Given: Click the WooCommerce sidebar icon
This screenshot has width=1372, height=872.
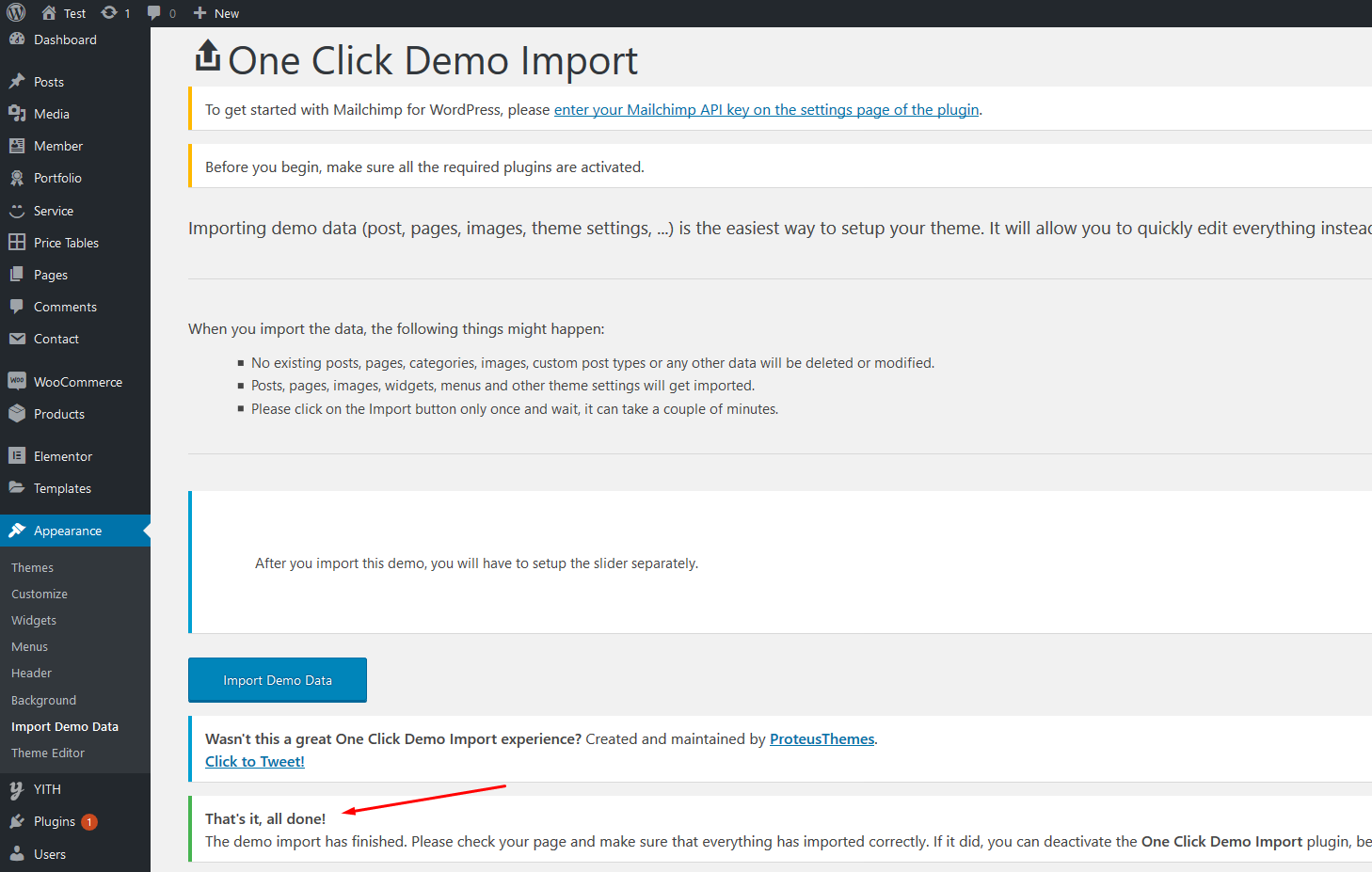Looking at the screenshot, I should pos(17,381).
